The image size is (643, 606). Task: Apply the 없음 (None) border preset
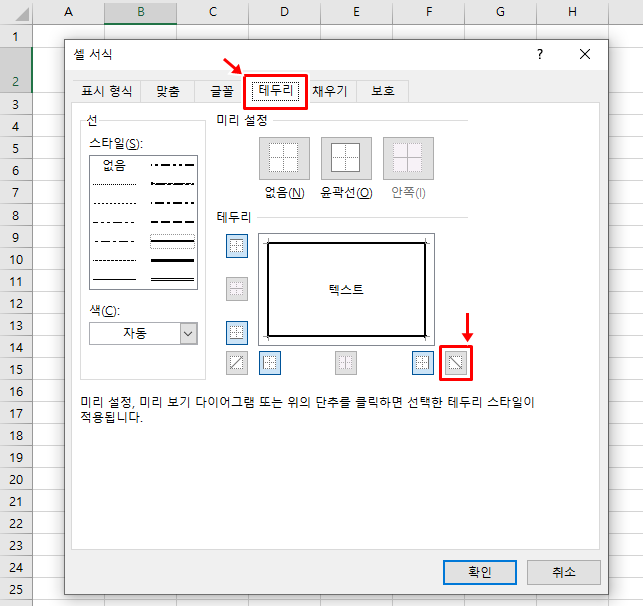click(284, 158)
